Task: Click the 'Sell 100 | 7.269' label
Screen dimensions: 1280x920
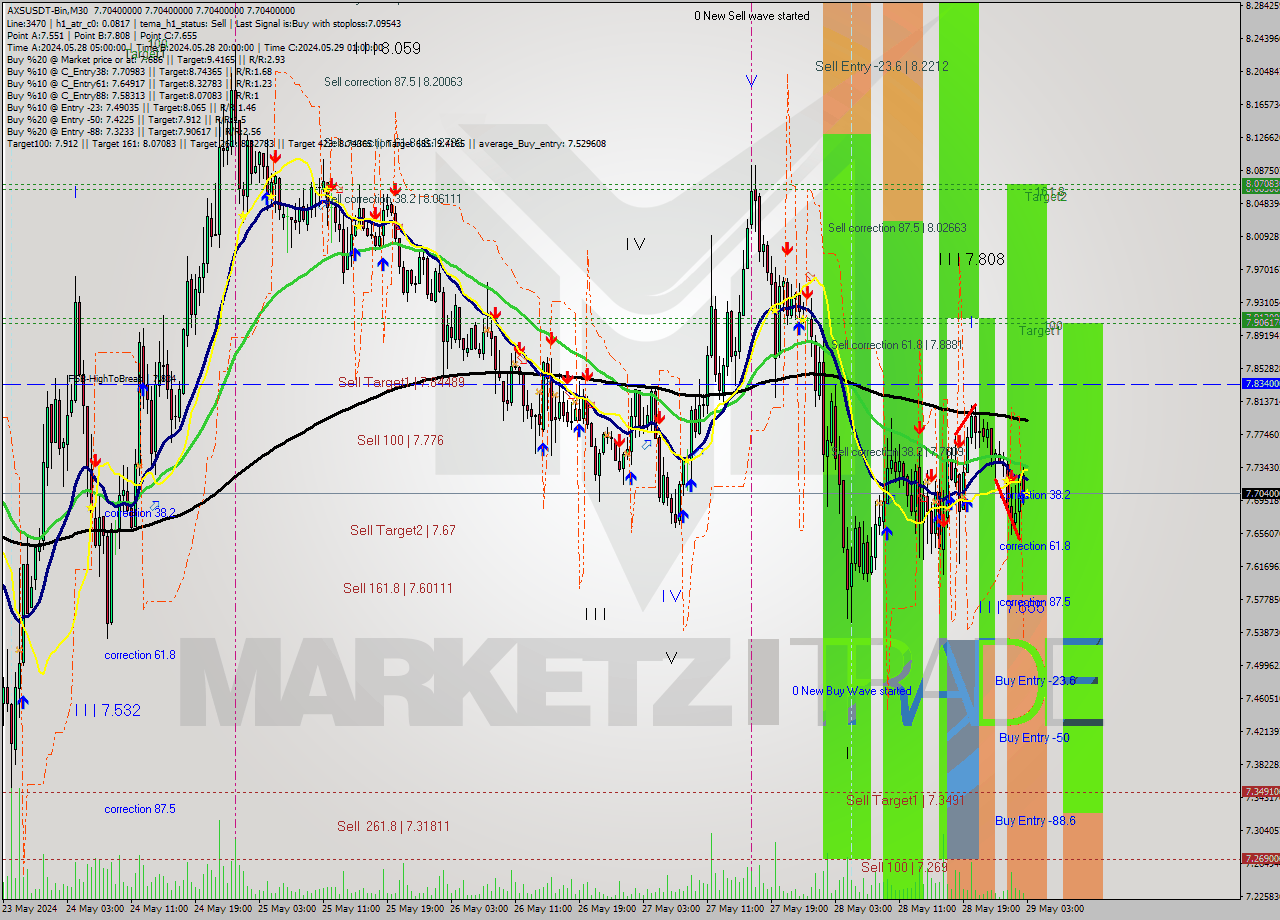Action: coord(904,867)
